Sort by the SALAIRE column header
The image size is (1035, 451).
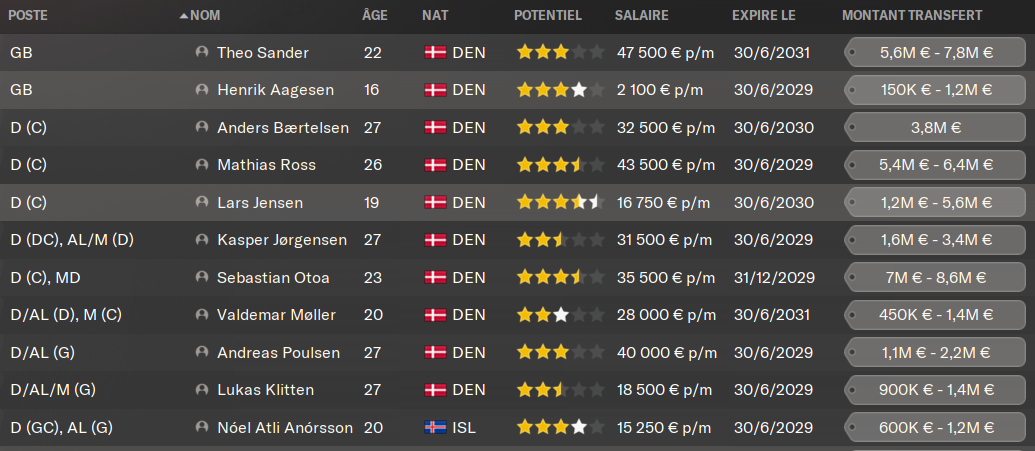tap(642, 16)
